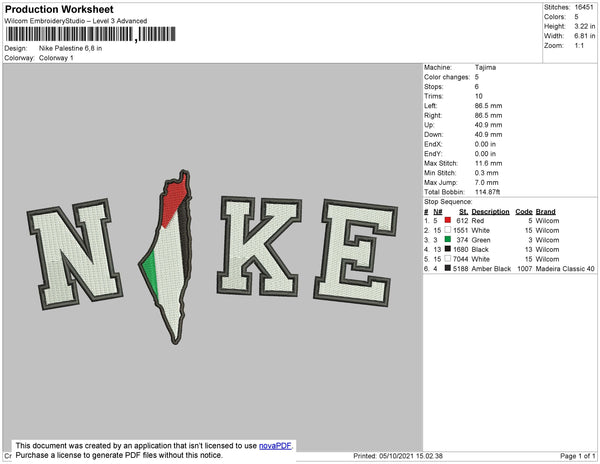600x464 pixels.
Task: Click the 'Production Worksheet' title
Action: pyautogui.click(x=59, y=9)
